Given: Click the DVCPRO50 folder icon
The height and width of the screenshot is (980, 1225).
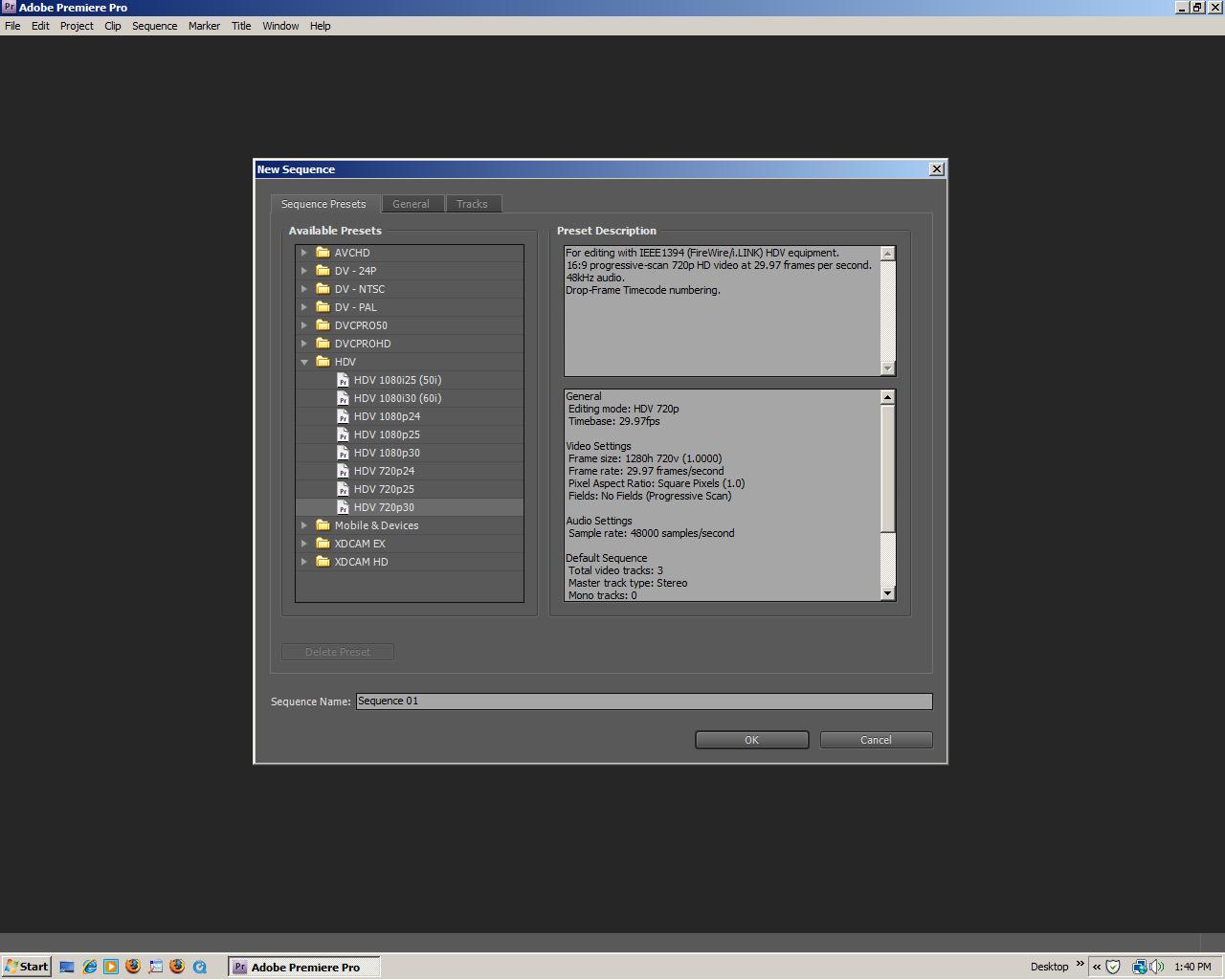Looking at the screenshot, I should [323, 325].
